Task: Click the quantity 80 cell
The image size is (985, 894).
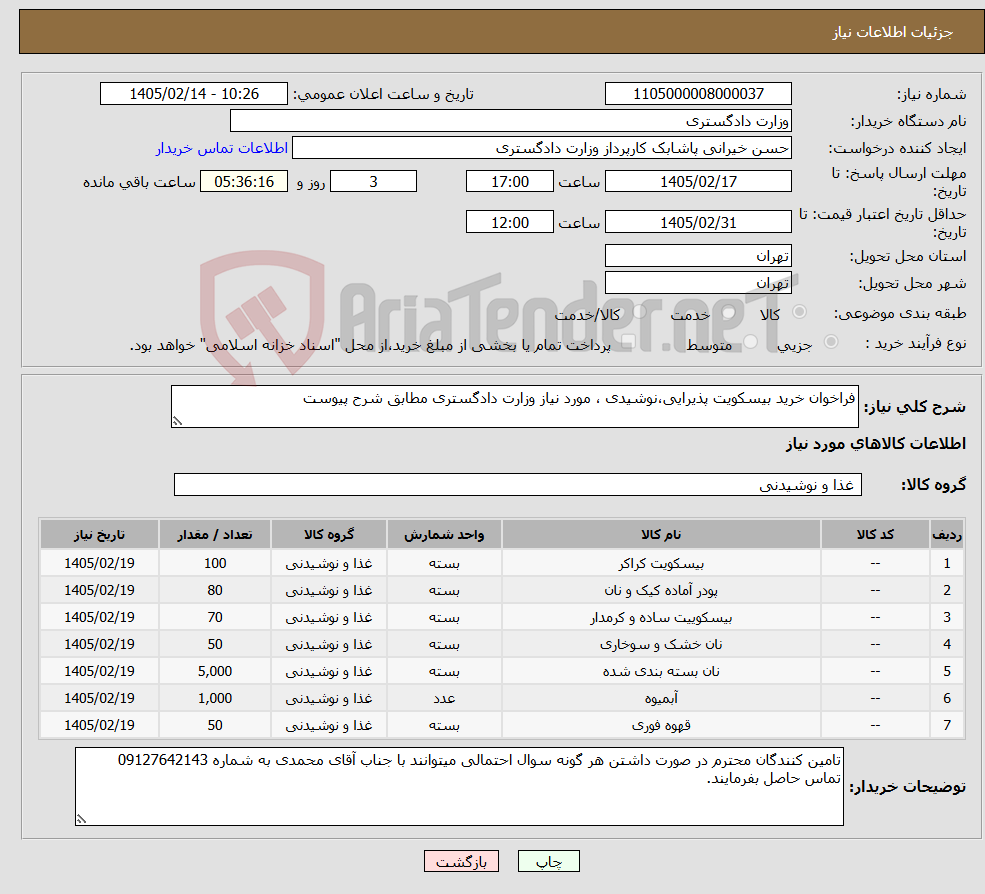Action: point(215,591)
